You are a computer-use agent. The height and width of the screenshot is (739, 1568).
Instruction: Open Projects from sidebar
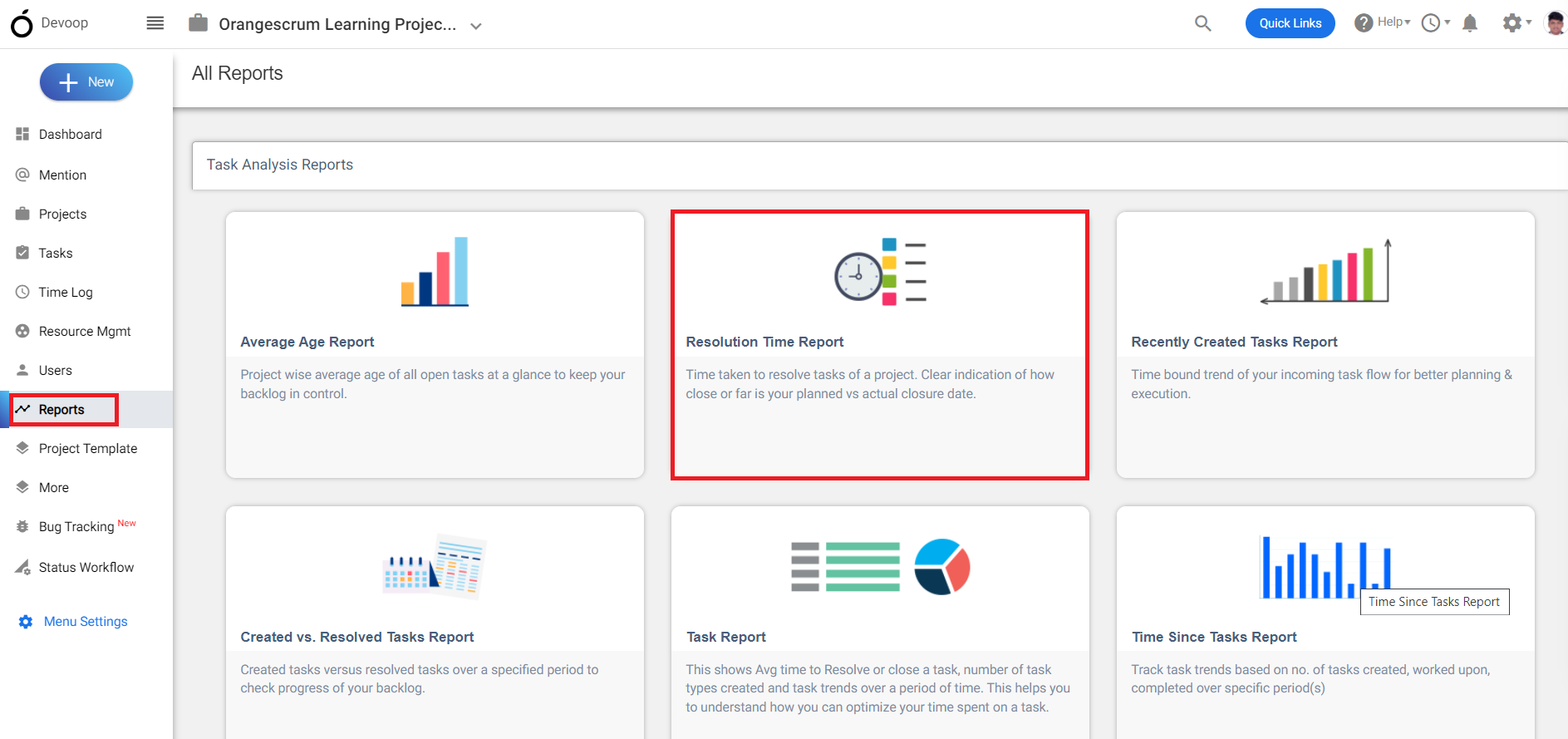click(x=62, y=214)
